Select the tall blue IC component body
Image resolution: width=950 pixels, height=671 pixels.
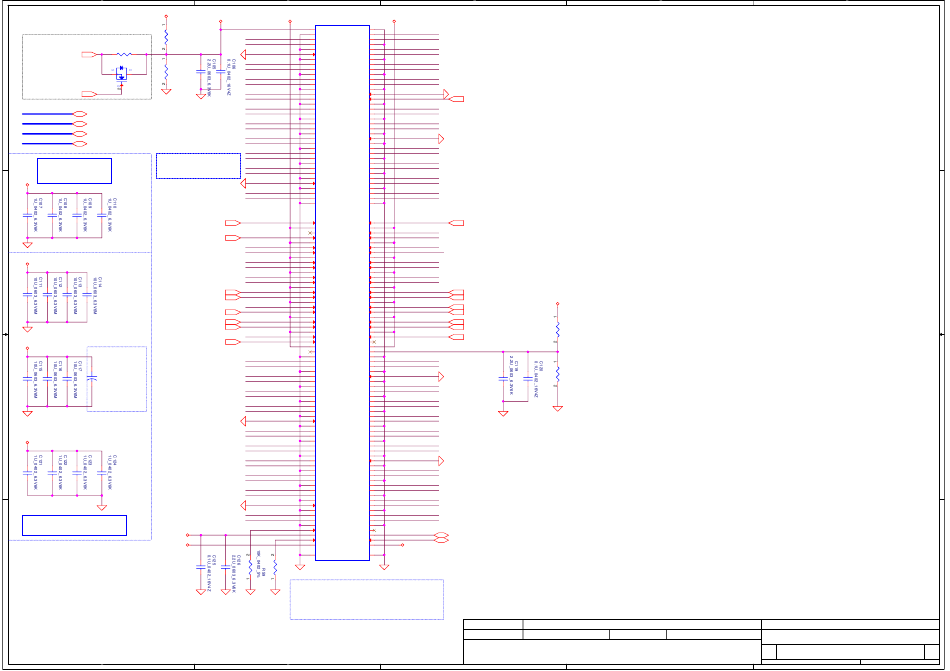tap(342, 293)
